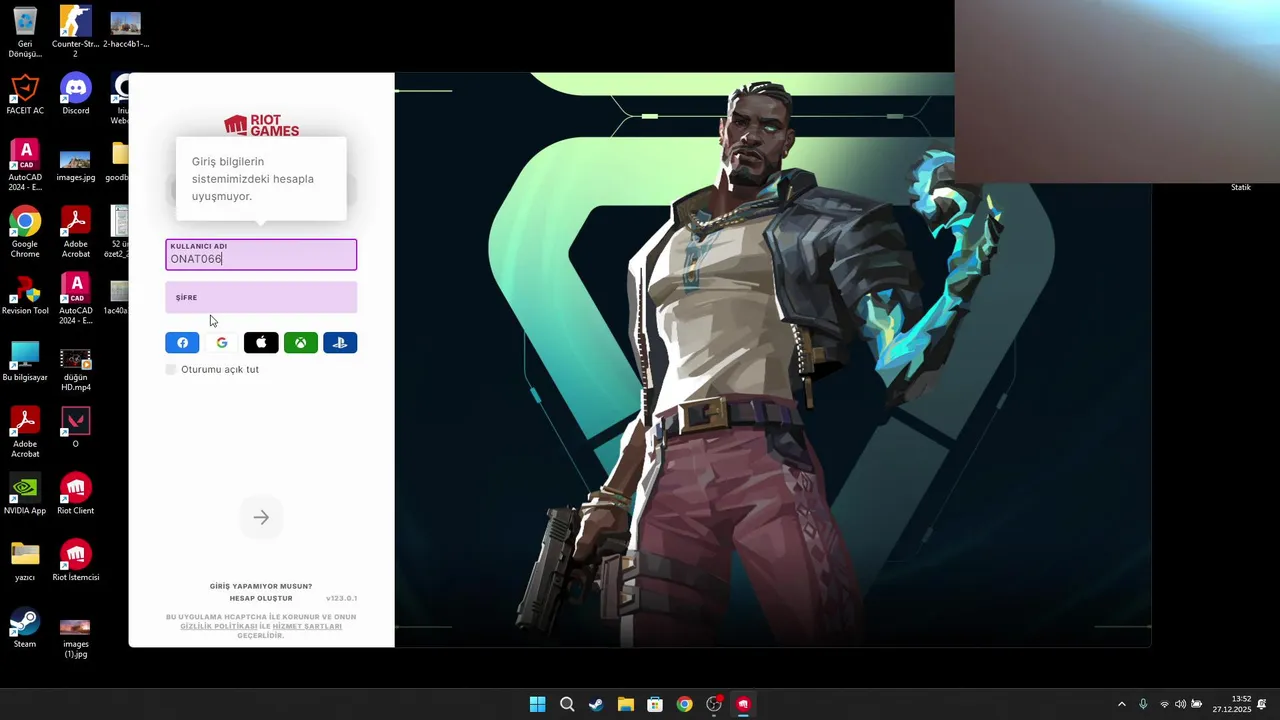Select the Revision Tool desktop shortcut
The width and height of the screenshot is (1280, 720).
[25, 295]
